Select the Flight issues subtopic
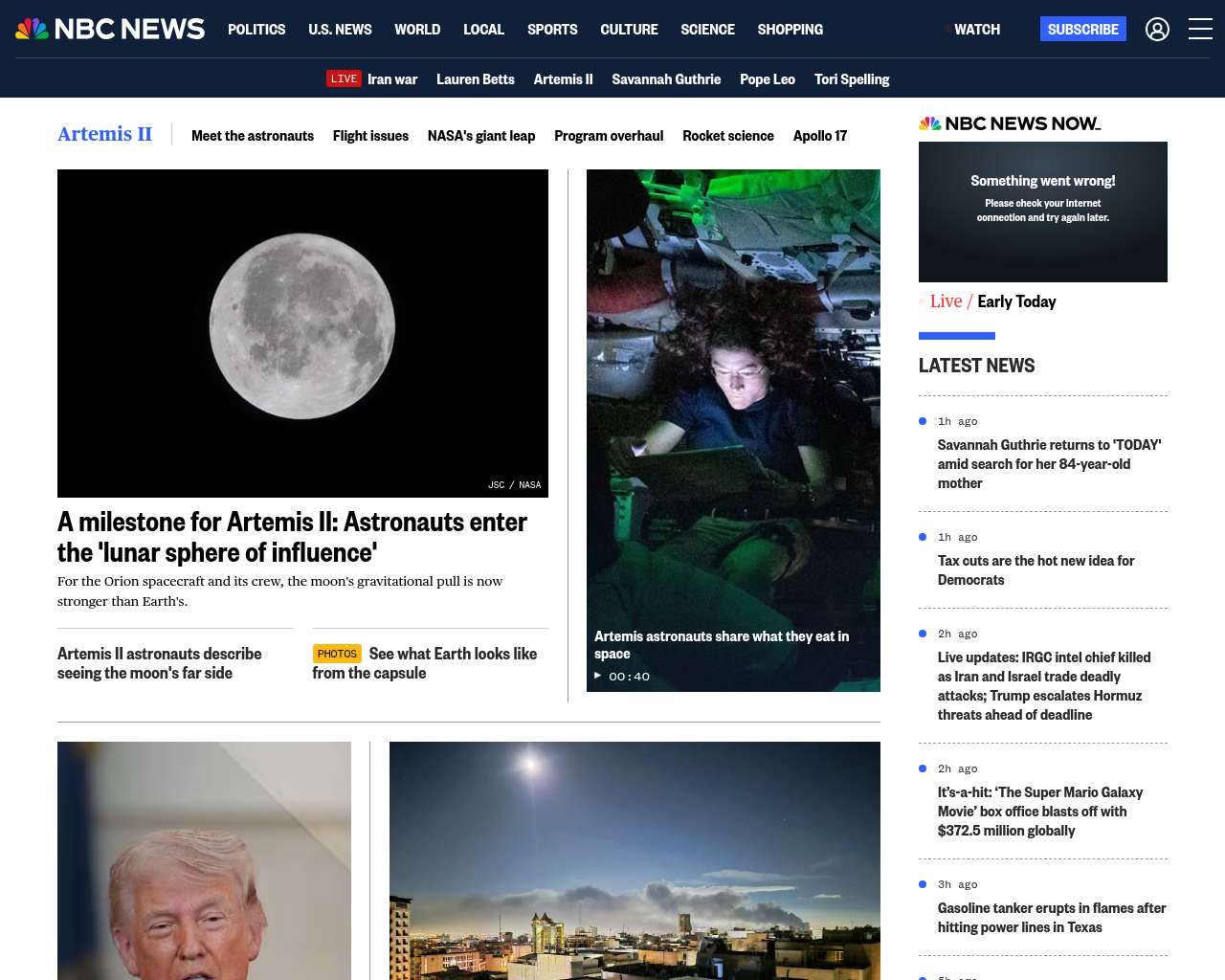This screenshot has height=980, width=1225. 370,136
